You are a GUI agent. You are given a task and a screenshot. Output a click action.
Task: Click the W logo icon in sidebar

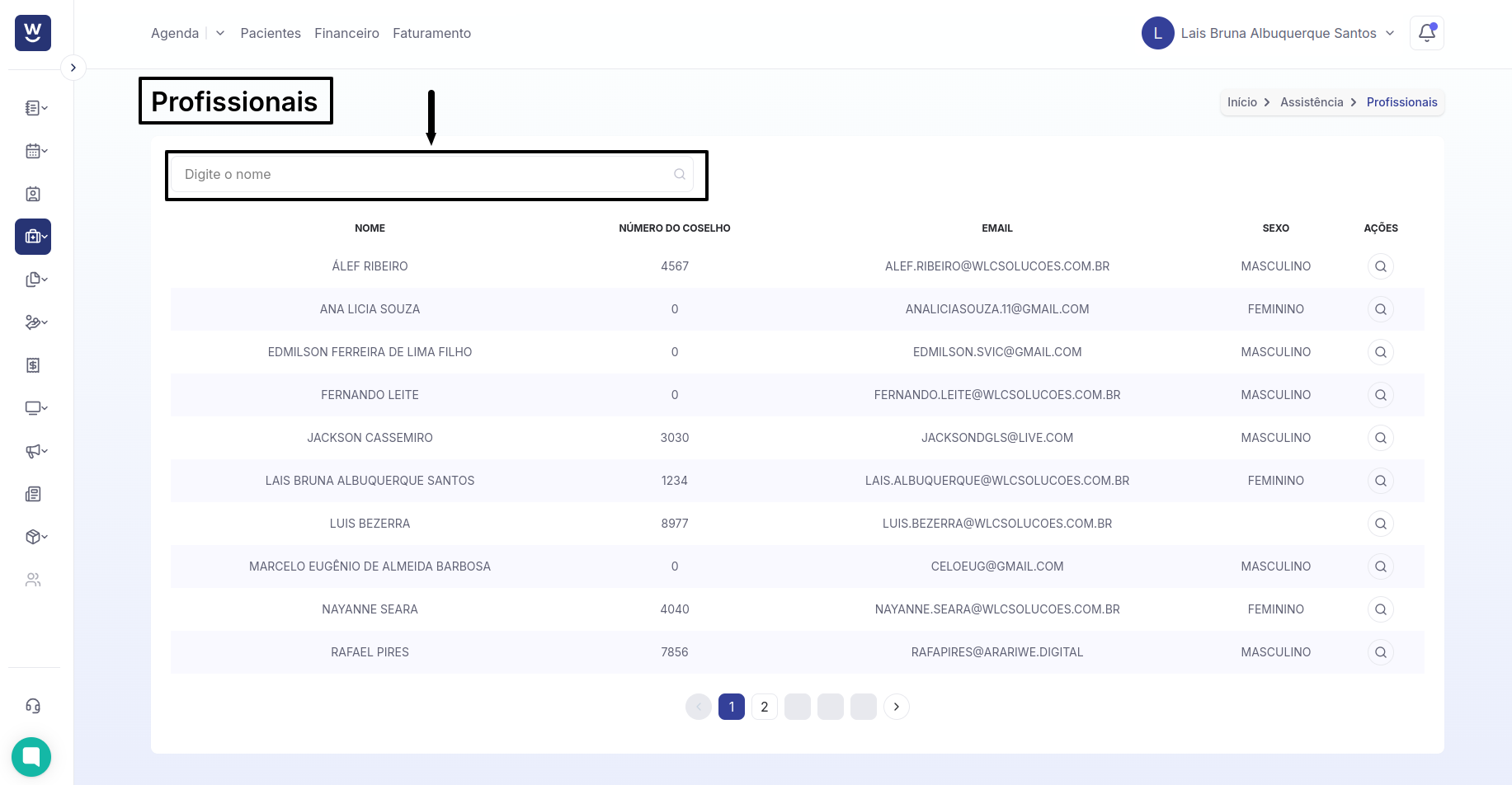(33, 33)
